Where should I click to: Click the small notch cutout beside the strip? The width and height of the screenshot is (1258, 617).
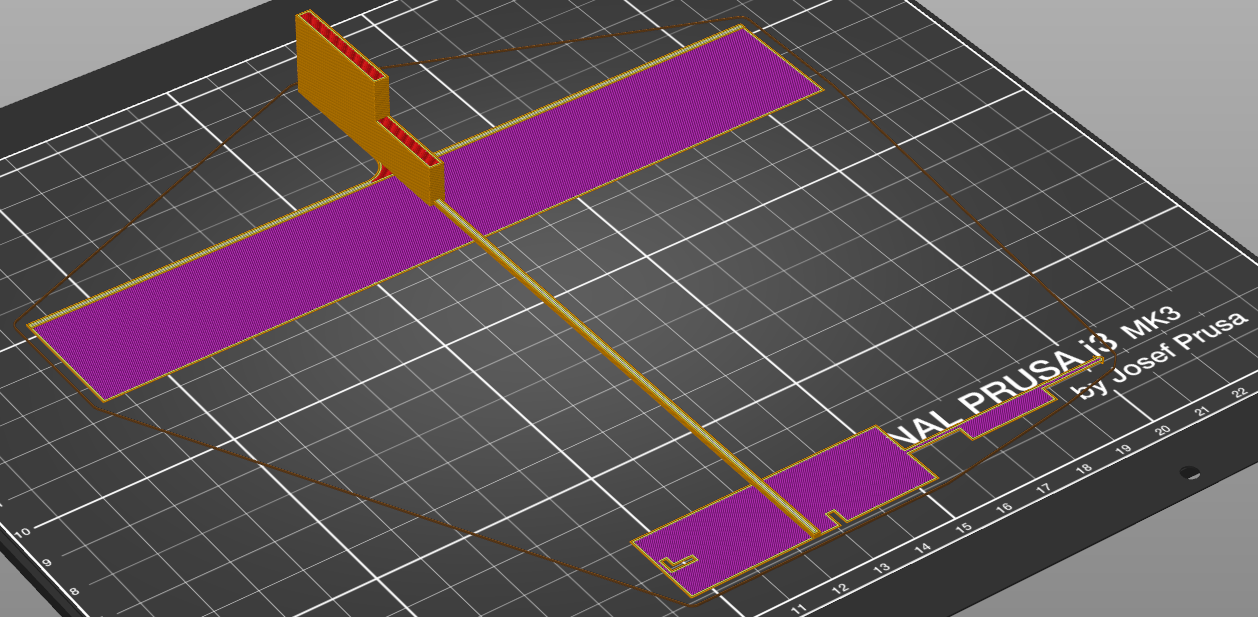832,516
